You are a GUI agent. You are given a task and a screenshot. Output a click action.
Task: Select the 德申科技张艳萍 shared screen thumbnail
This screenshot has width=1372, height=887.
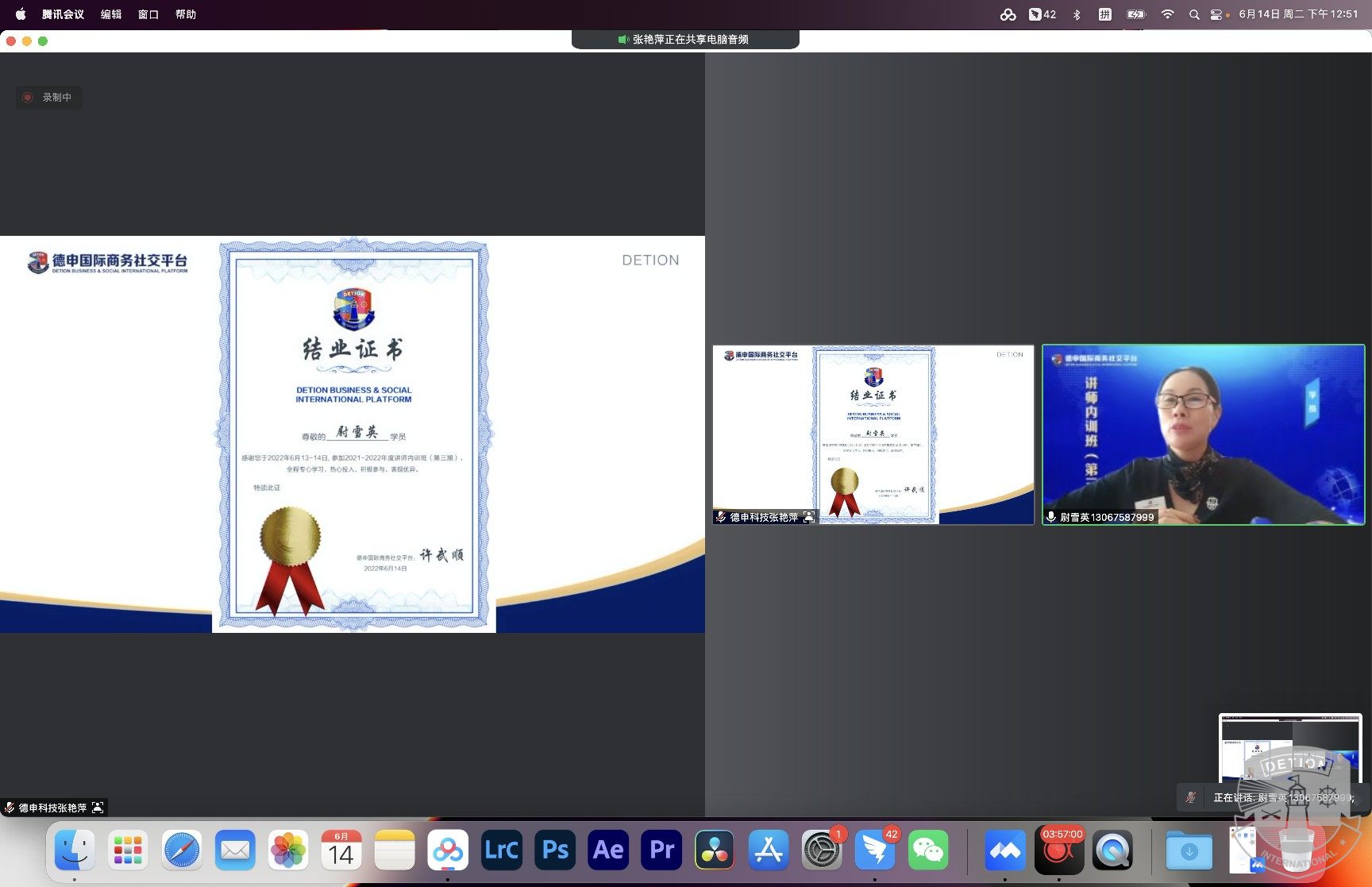pos(873,434)
